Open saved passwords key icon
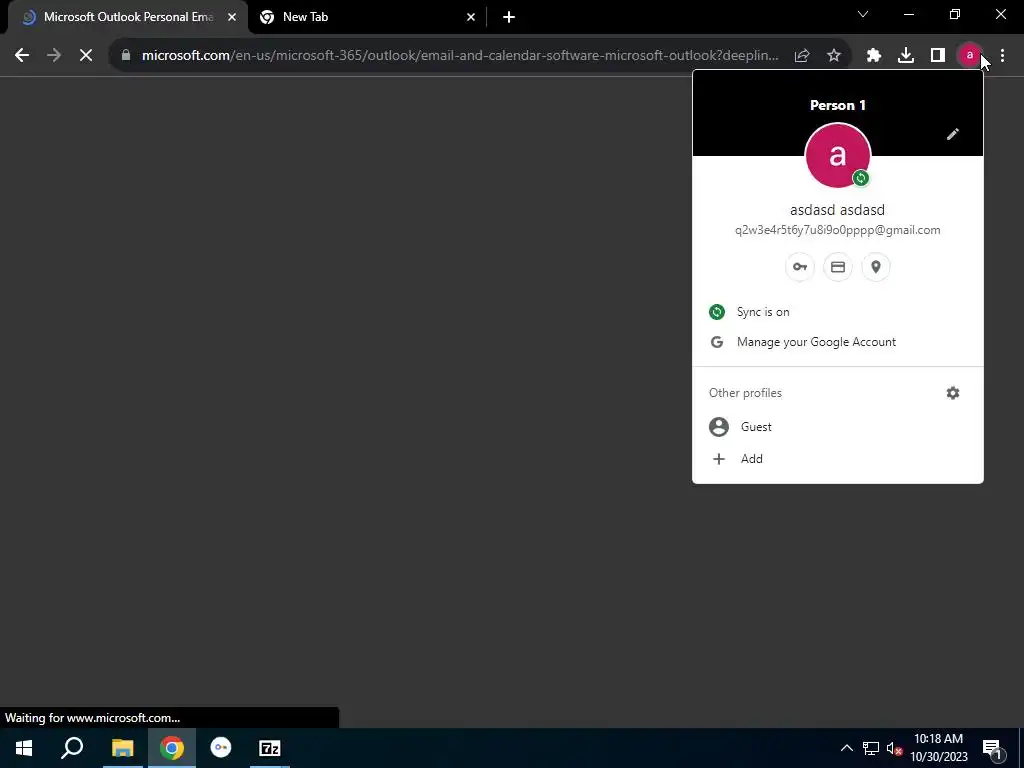Image resolution: width=1024 pixels, height=768 pixels. [800, 266]
